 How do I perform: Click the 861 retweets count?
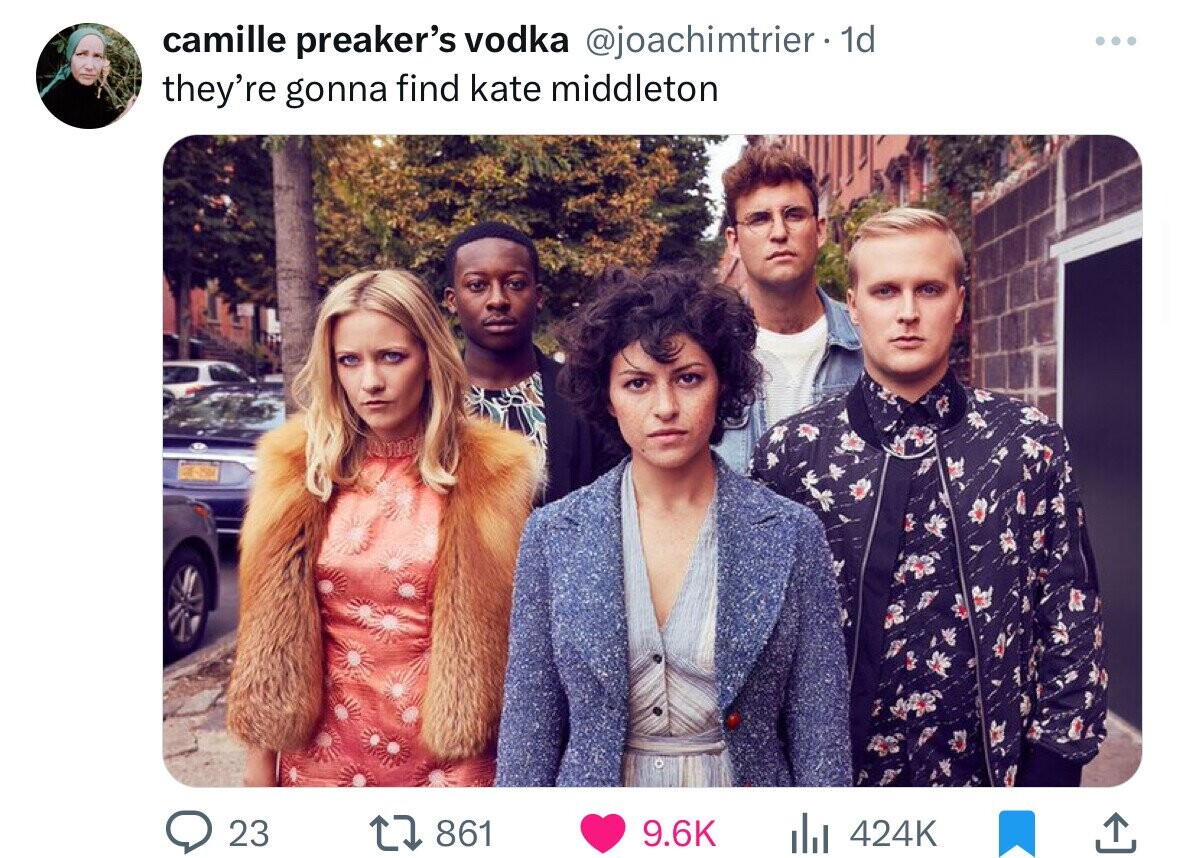[x=465, y=834]
